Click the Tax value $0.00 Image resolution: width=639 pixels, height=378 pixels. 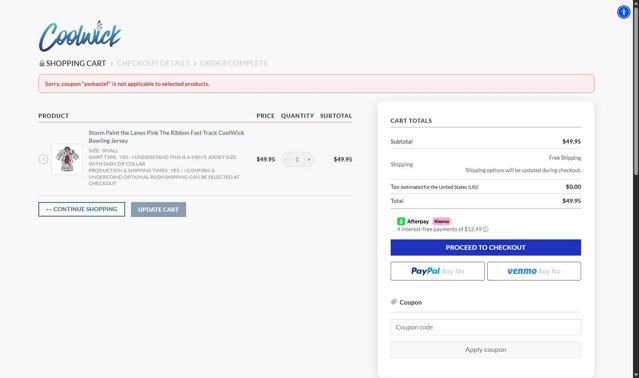[573, 187]
